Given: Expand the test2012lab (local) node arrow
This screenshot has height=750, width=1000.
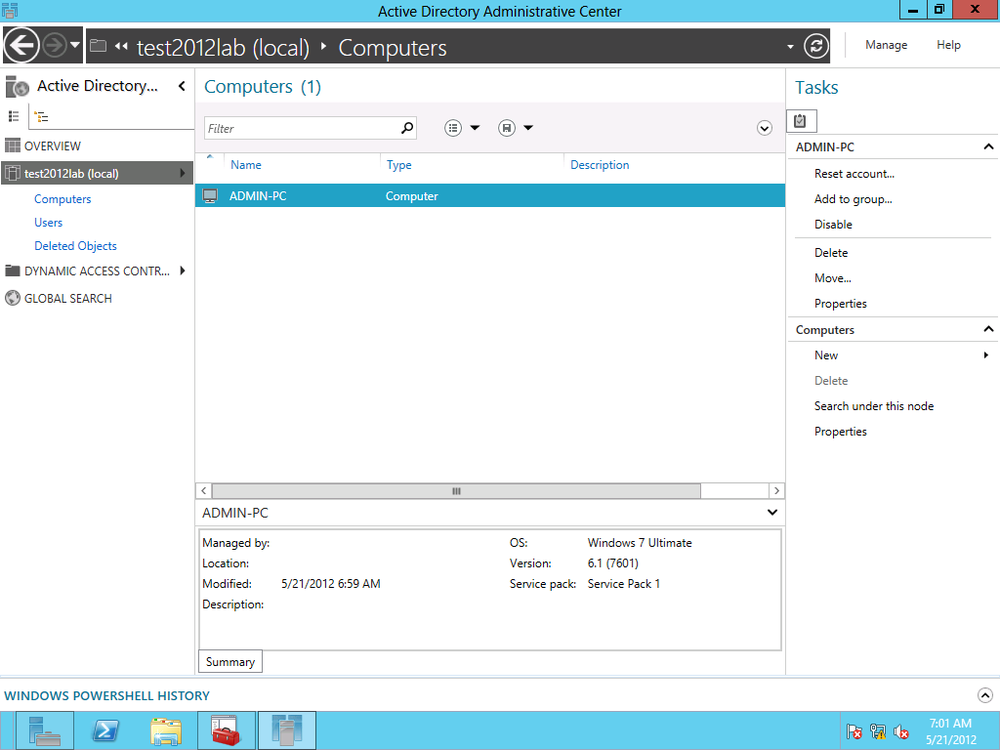Looking at the screenshot, I should [182, 173].
